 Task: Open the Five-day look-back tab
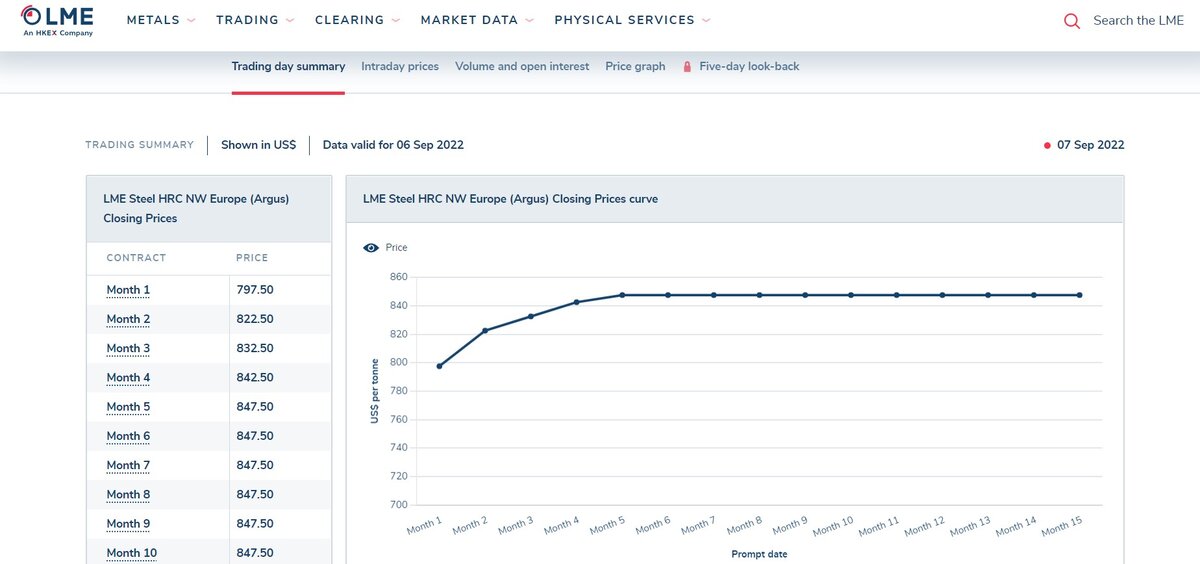[749, 67]
